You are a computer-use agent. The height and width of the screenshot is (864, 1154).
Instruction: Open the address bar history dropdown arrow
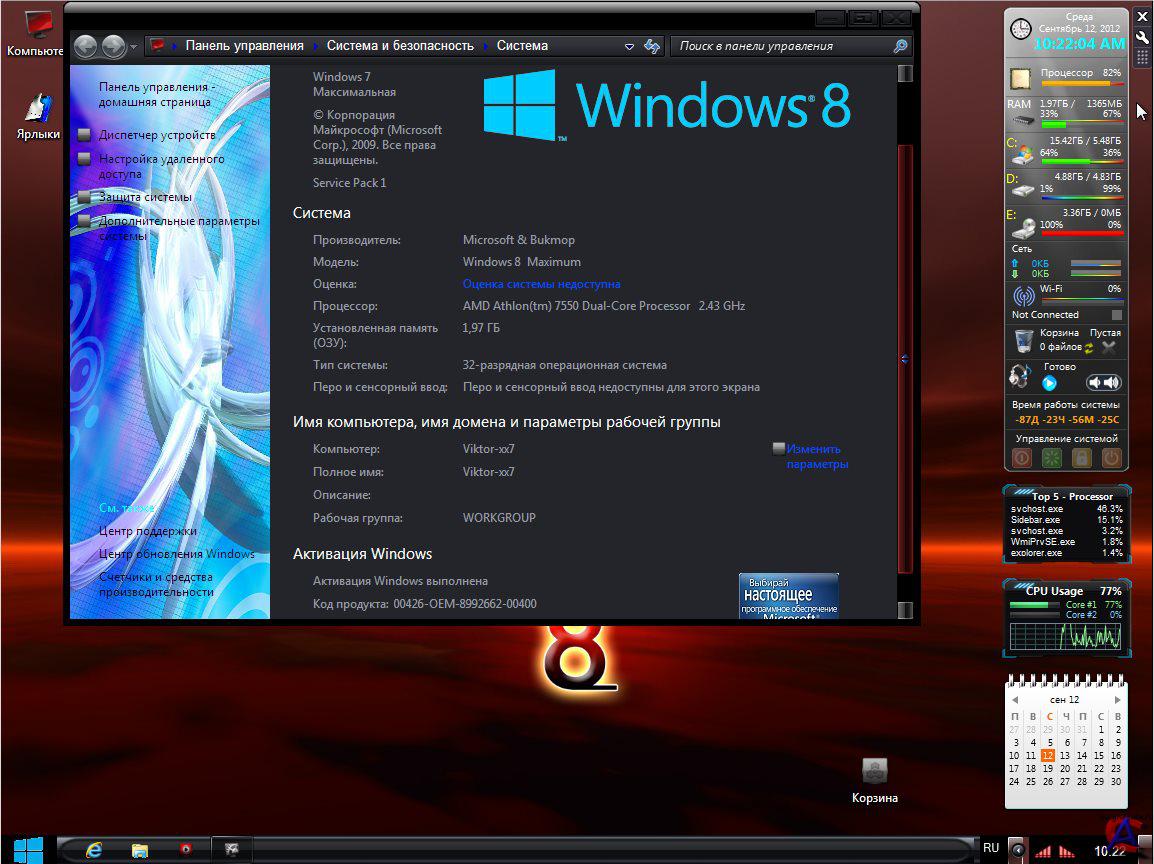629,46
